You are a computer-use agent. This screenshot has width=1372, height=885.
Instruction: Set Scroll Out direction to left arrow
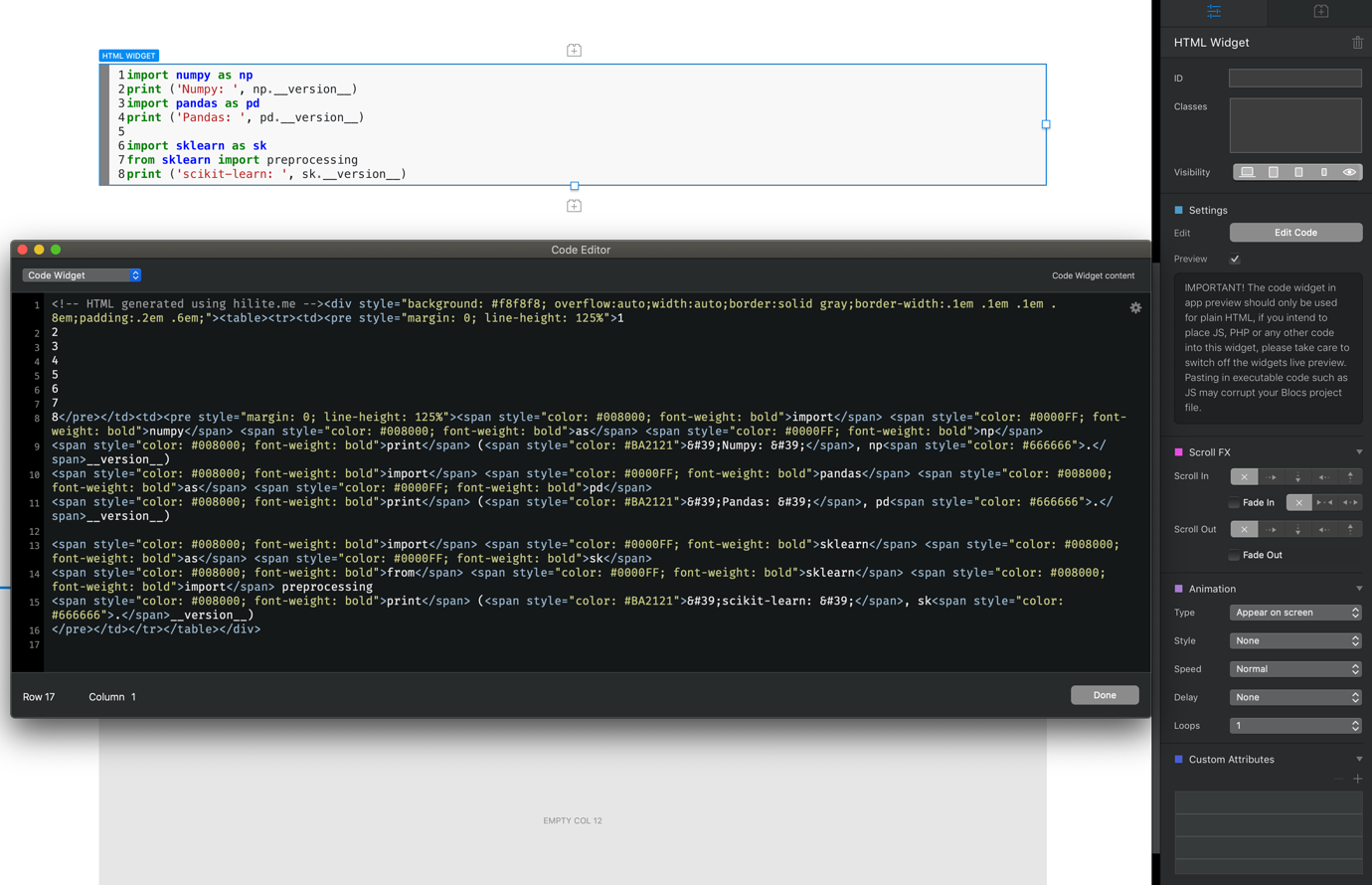point(1323,529)
